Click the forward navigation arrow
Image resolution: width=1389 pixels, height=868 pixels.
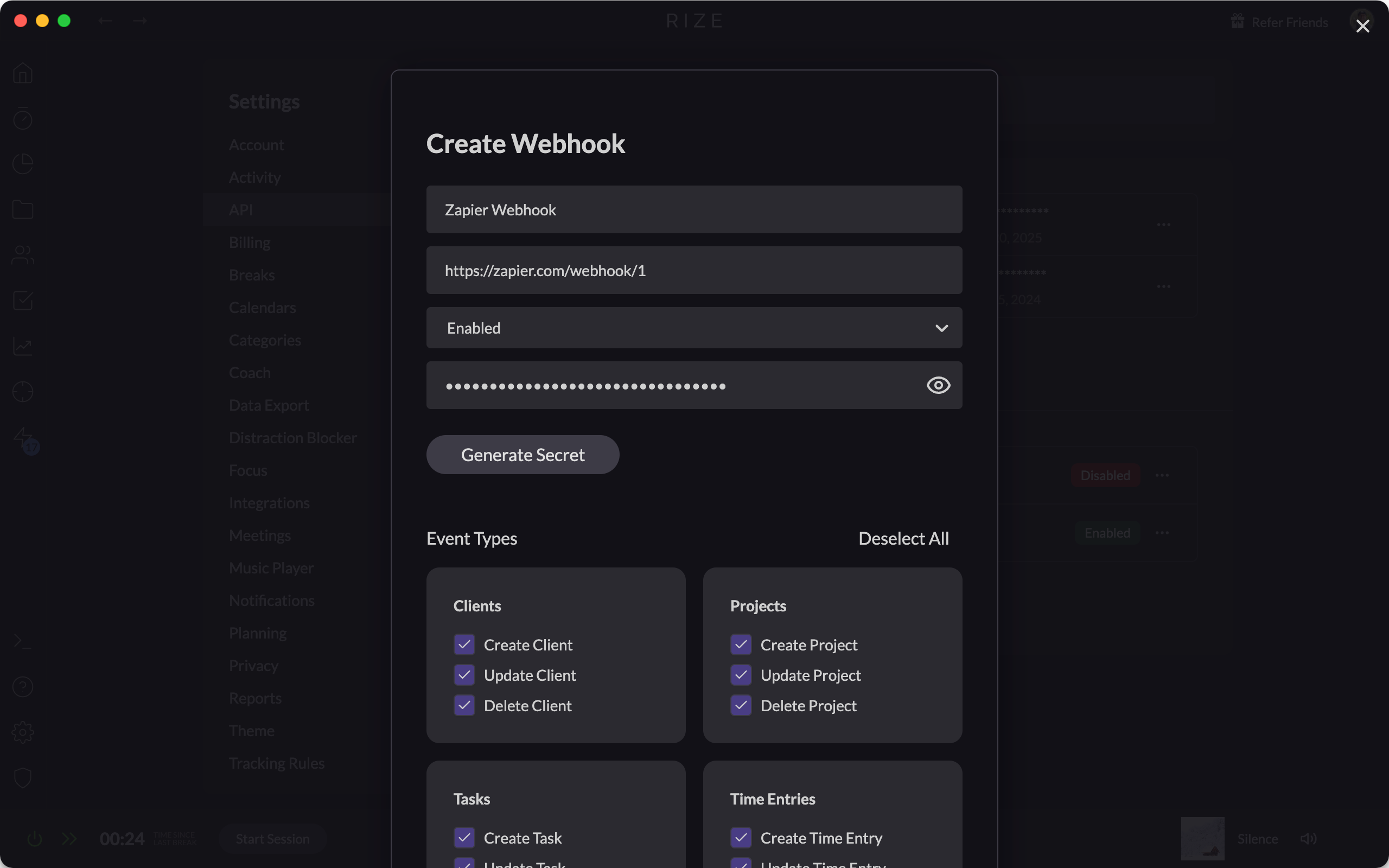click(x=139, y=21)
